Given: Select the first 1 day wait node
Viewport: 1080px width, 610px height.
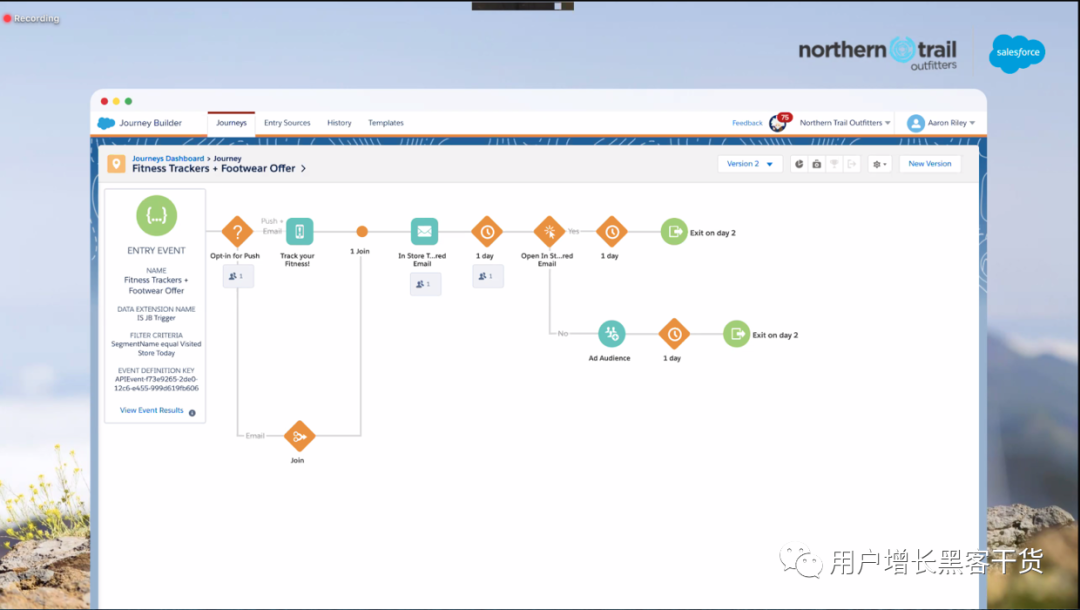Looking at the screenshot, I should [487, 232].
